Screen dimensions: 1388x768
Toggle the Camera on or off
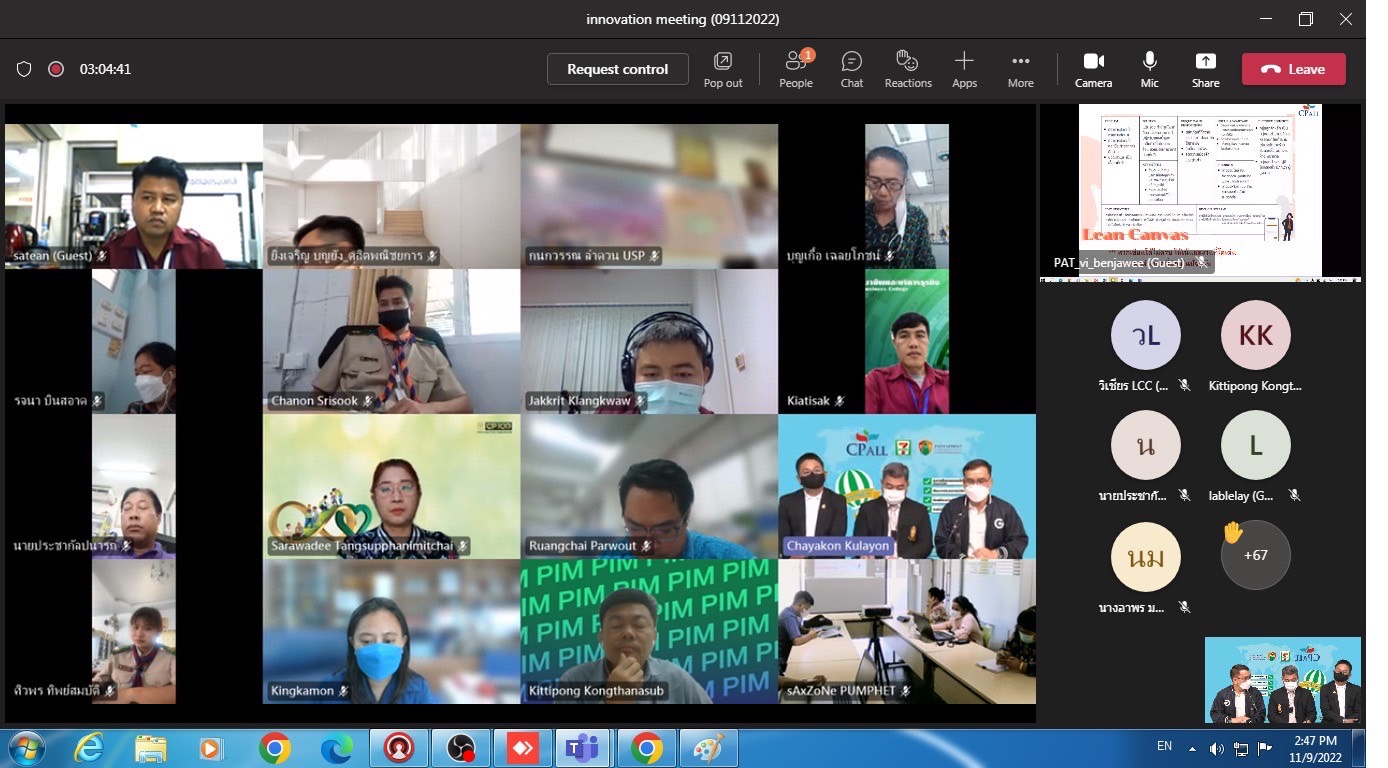point(1093,69)
